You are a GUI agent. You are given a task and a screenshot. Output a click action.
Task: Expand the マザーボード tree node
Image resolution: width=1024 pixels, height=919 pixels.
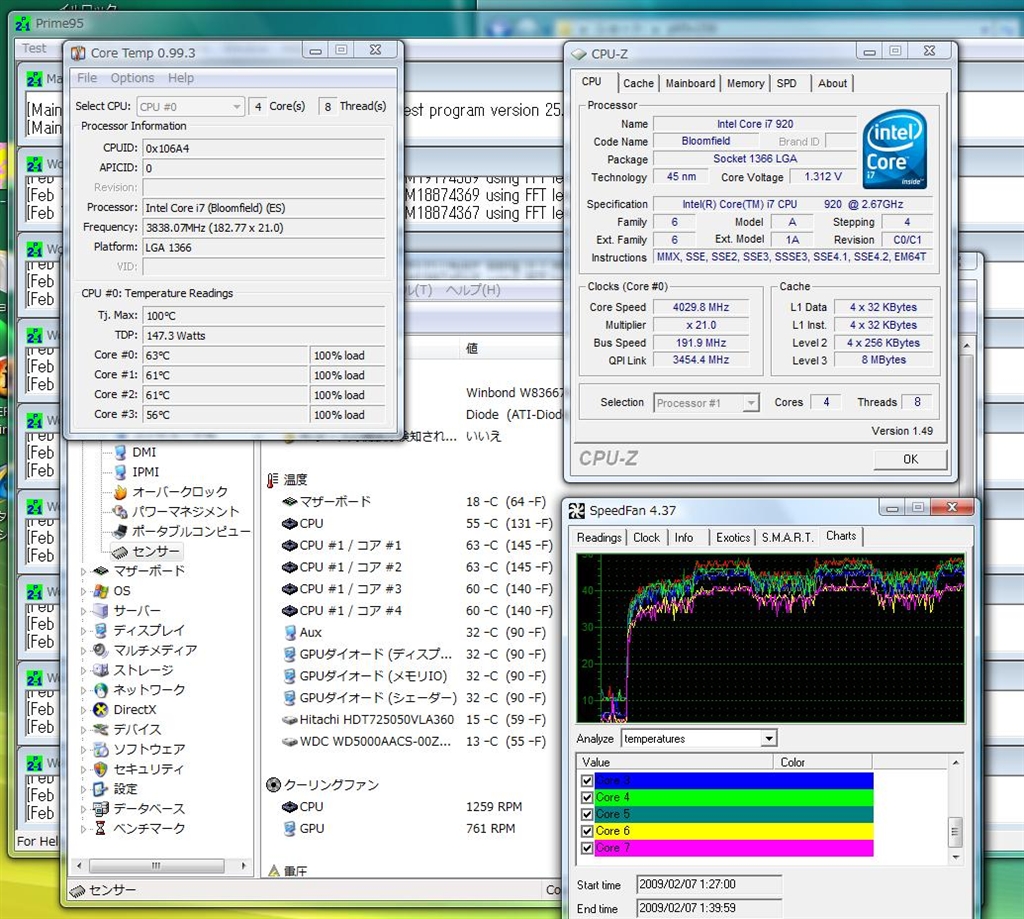[84, 572]
